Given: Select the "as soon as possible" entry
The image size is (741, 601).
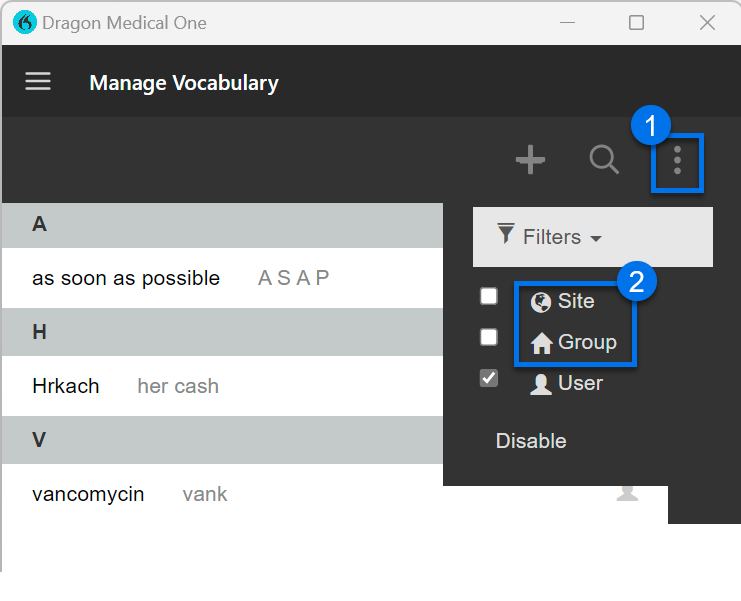Looking at the screenshot, I should coord(126,278).
